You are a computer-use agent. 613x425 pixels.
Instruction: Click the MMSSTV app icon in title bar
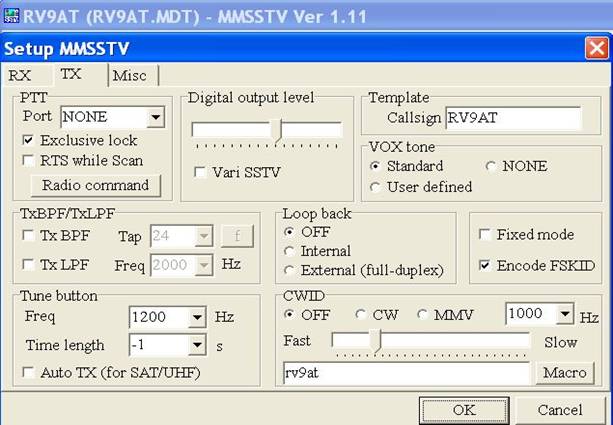pos(11,16)
